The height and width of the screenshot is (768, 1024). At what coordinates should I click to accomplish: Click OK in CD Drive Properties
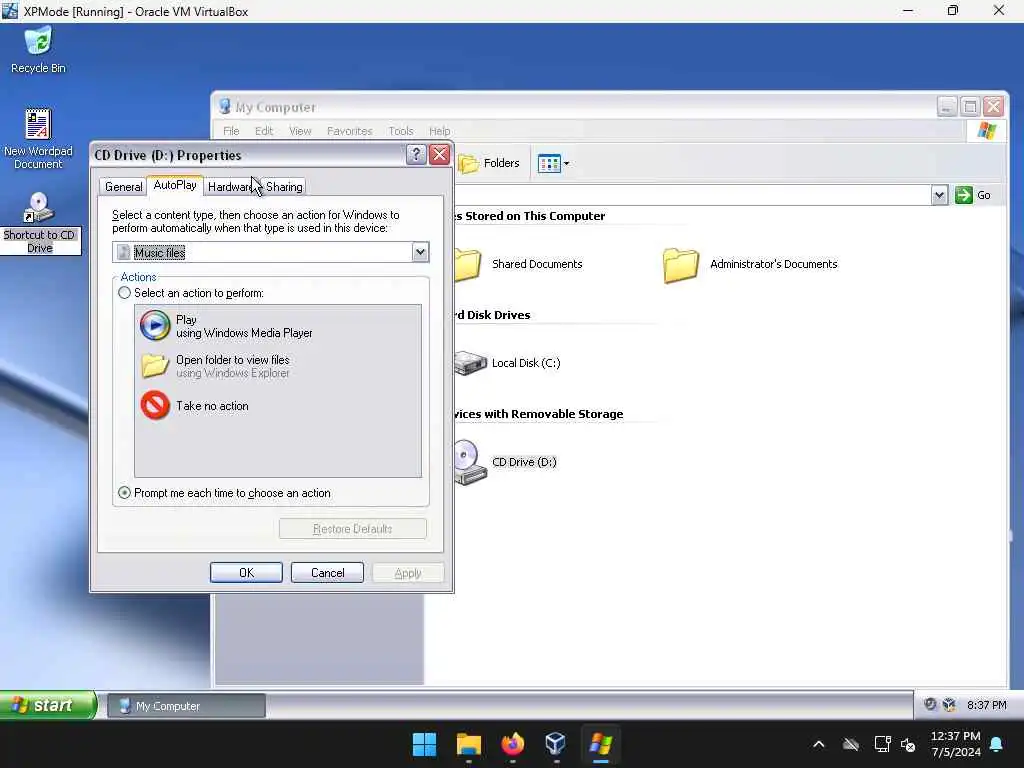[246, 573]
